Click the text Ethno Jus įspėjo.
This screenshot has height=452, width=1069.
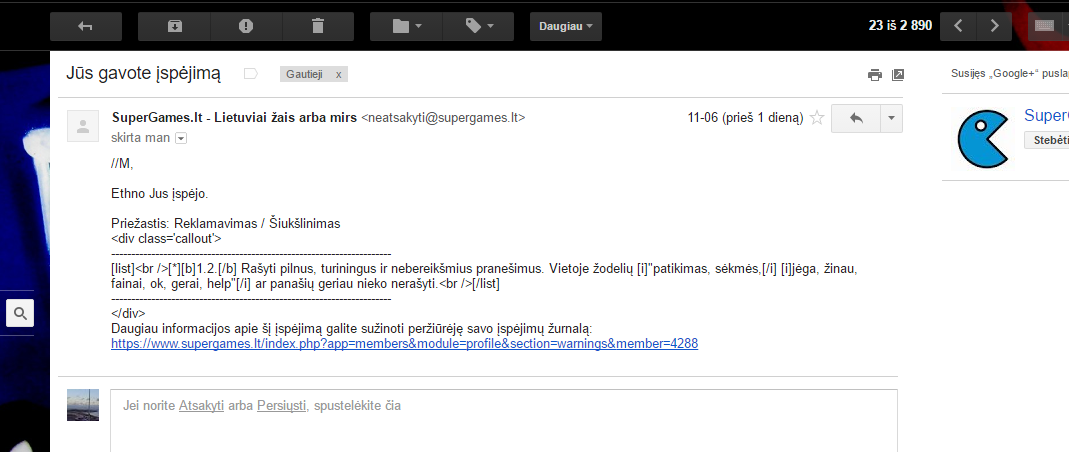[x=160, y=194]
